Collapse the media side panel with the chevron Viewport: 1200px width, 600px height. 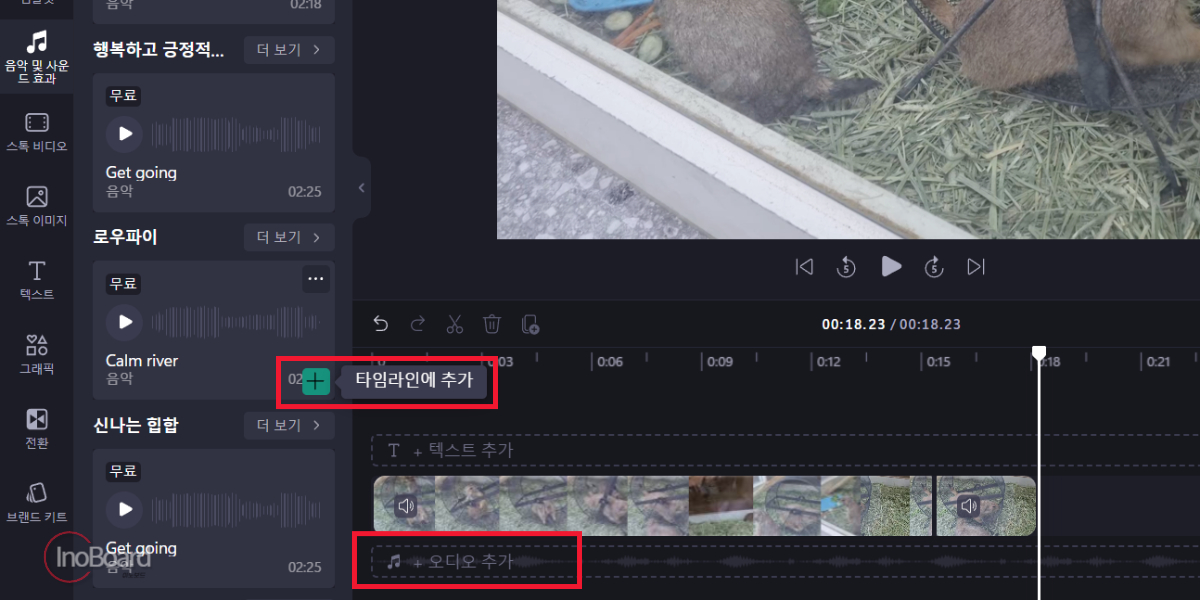pyautogui.click(x=361, y=187)
